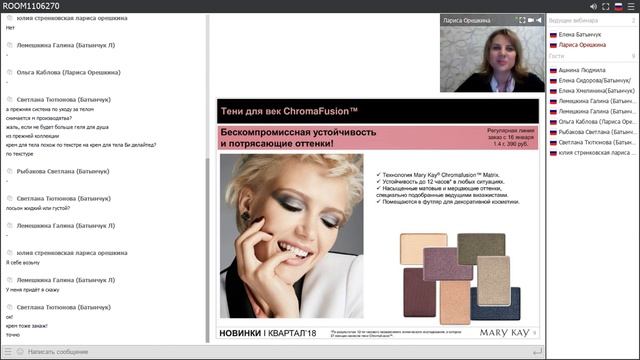Click in the Написать сообщение input field
This screenshot has height=360, width=640.
point(278,351)
